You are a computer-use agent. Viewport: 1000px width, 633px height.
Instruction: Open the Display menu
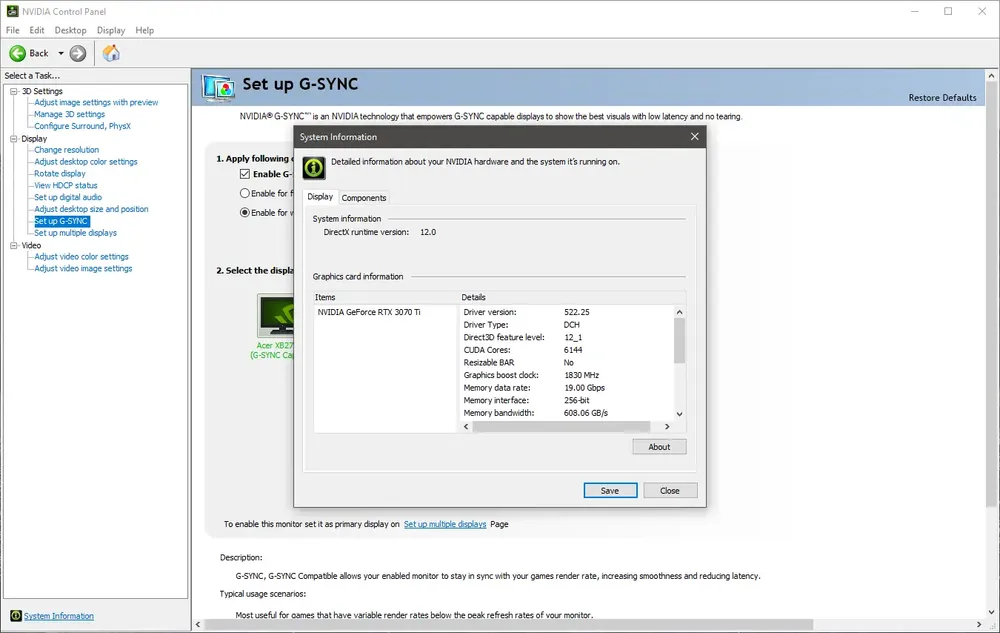pos(111,30)
